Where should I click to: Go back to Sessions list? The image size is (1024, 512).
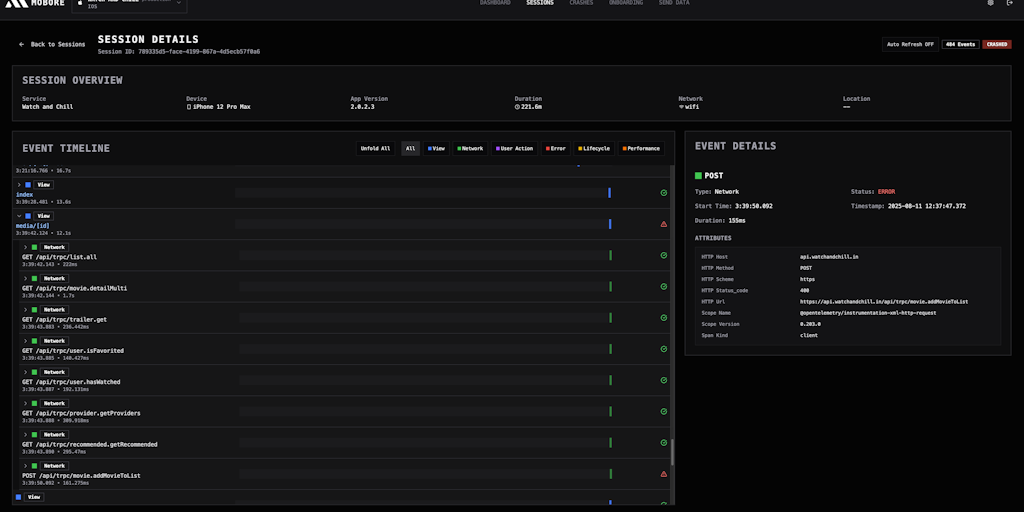coord(52,44)
